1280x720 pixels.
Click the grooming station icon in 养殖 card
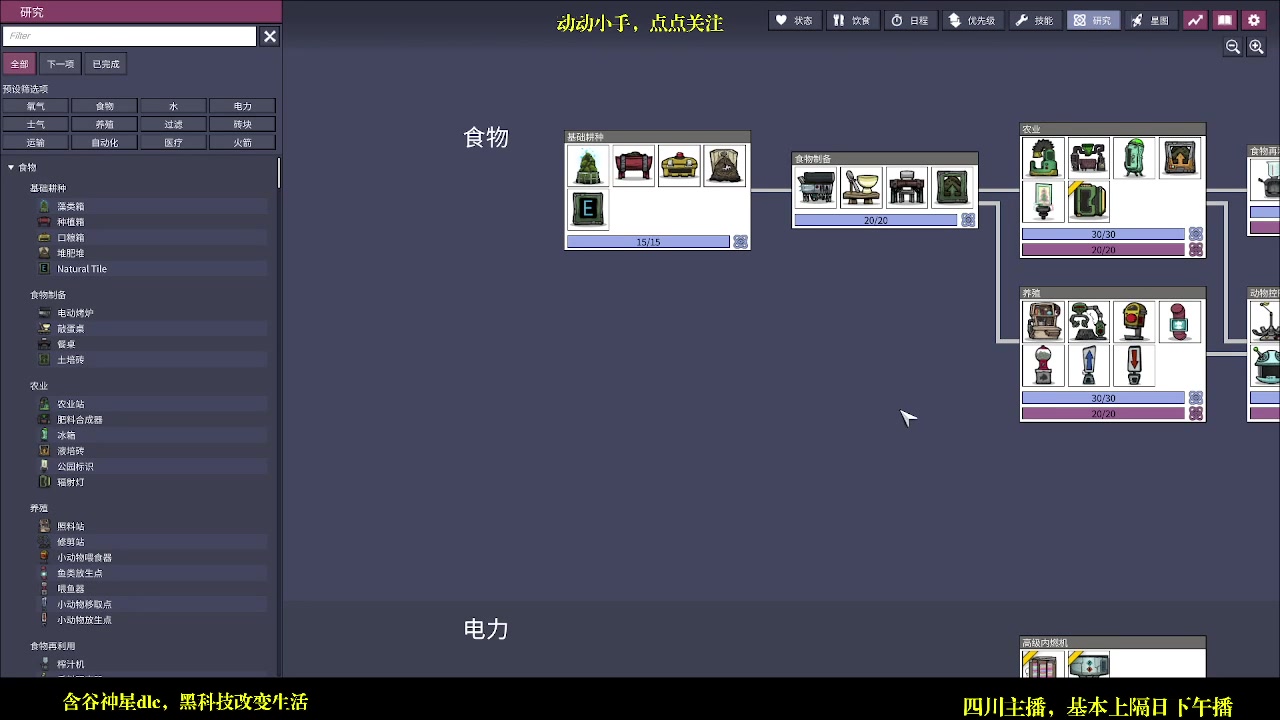click(x=1043, y=322)
